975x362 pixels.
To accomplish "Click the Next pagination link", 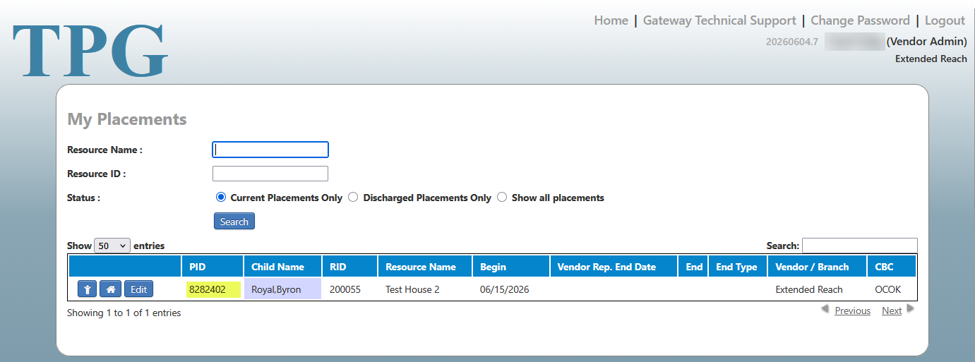I will [x=891, y=311].
